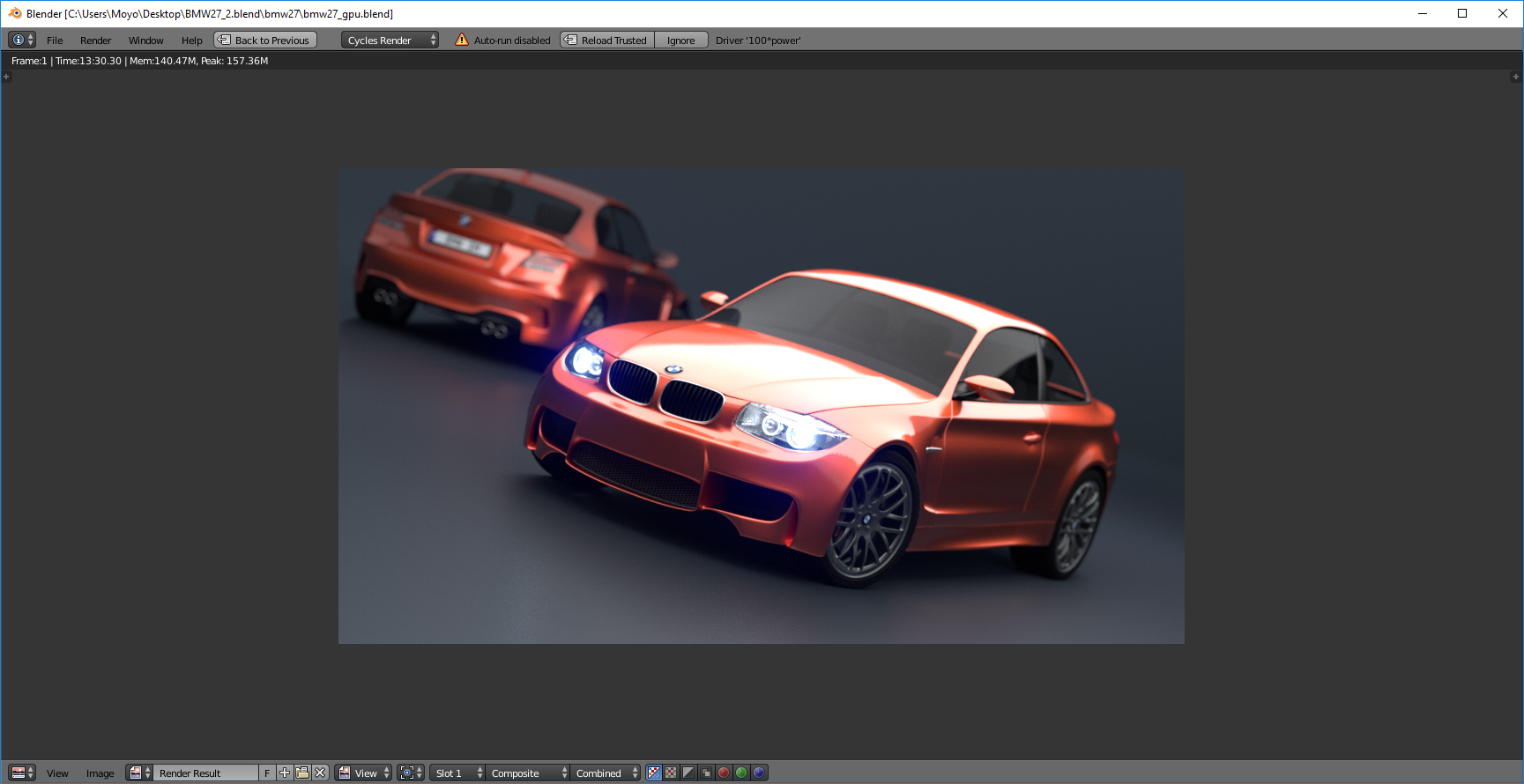Open the Cycles Render engine dropdown
This screenshot has height=784, width=1524.
pyautogui.click(x=390, y=40)
